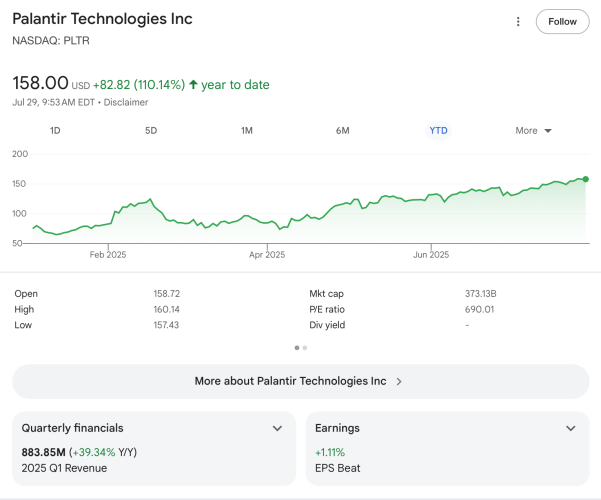Switch chart to 1M range

247,131
